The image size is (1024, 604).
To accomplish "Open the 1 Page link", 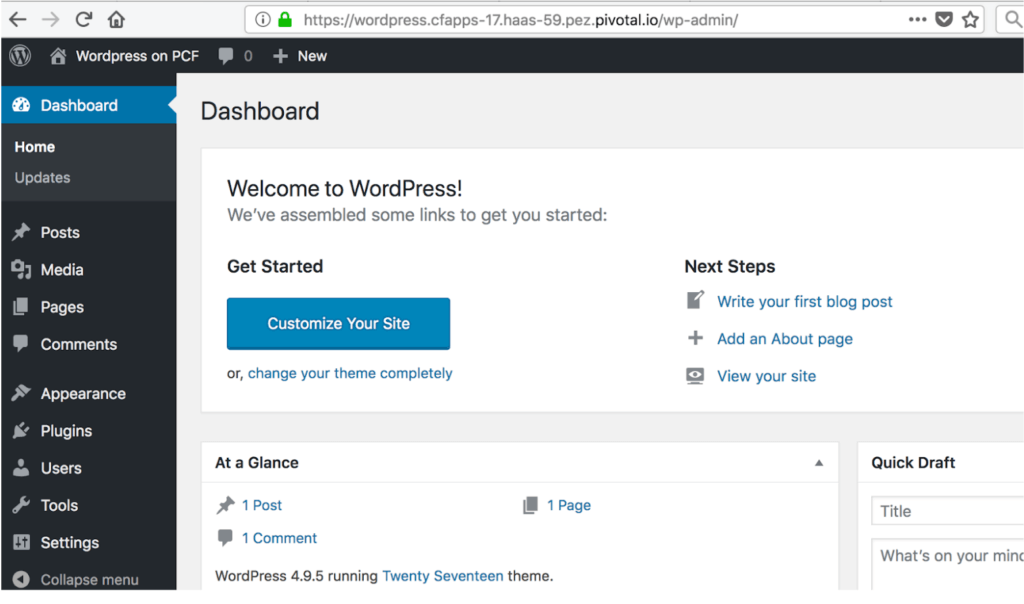I will tap(569, 505).
